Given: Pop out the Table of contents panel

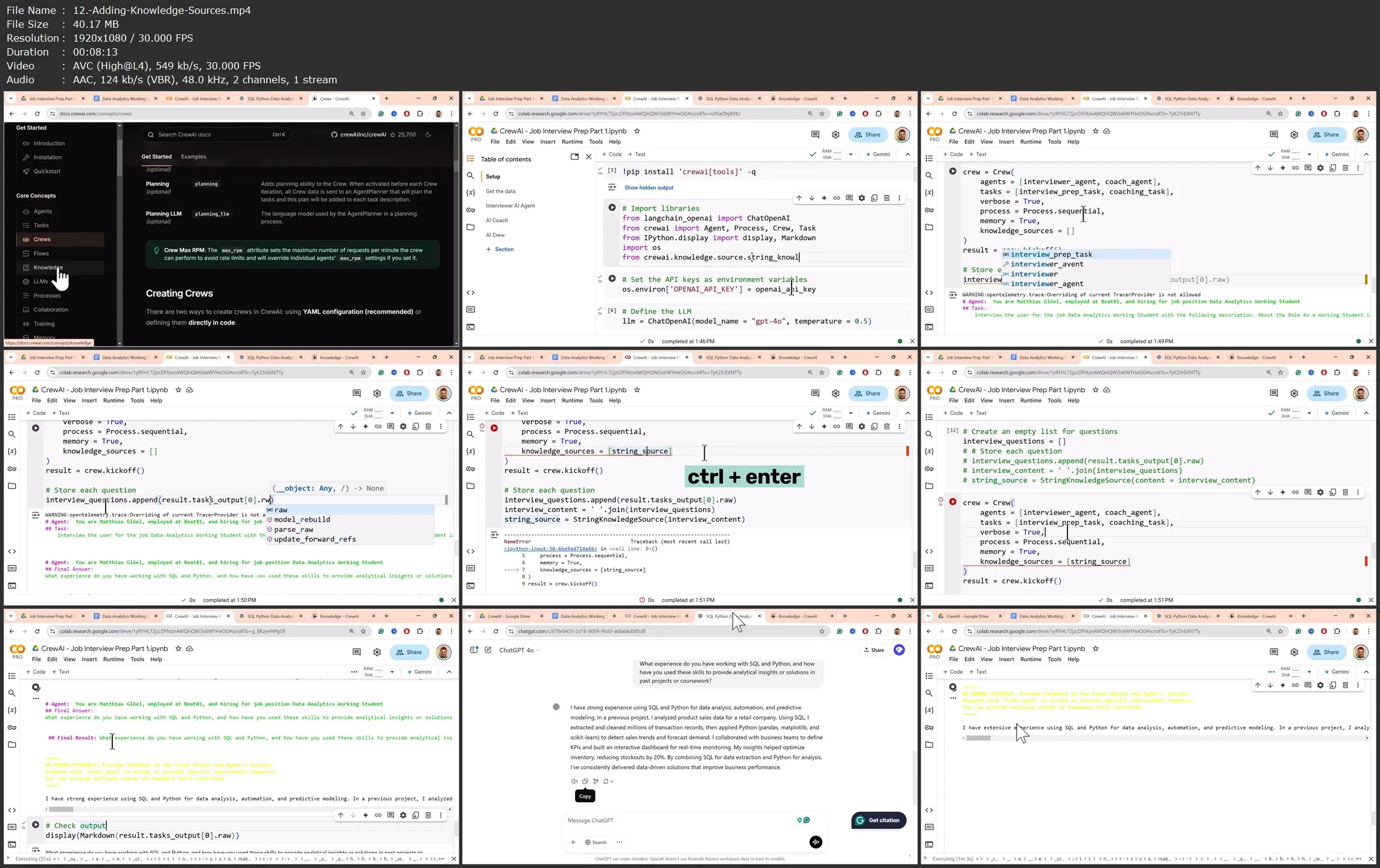Looking at the screenshot, I should pos(574,157).
